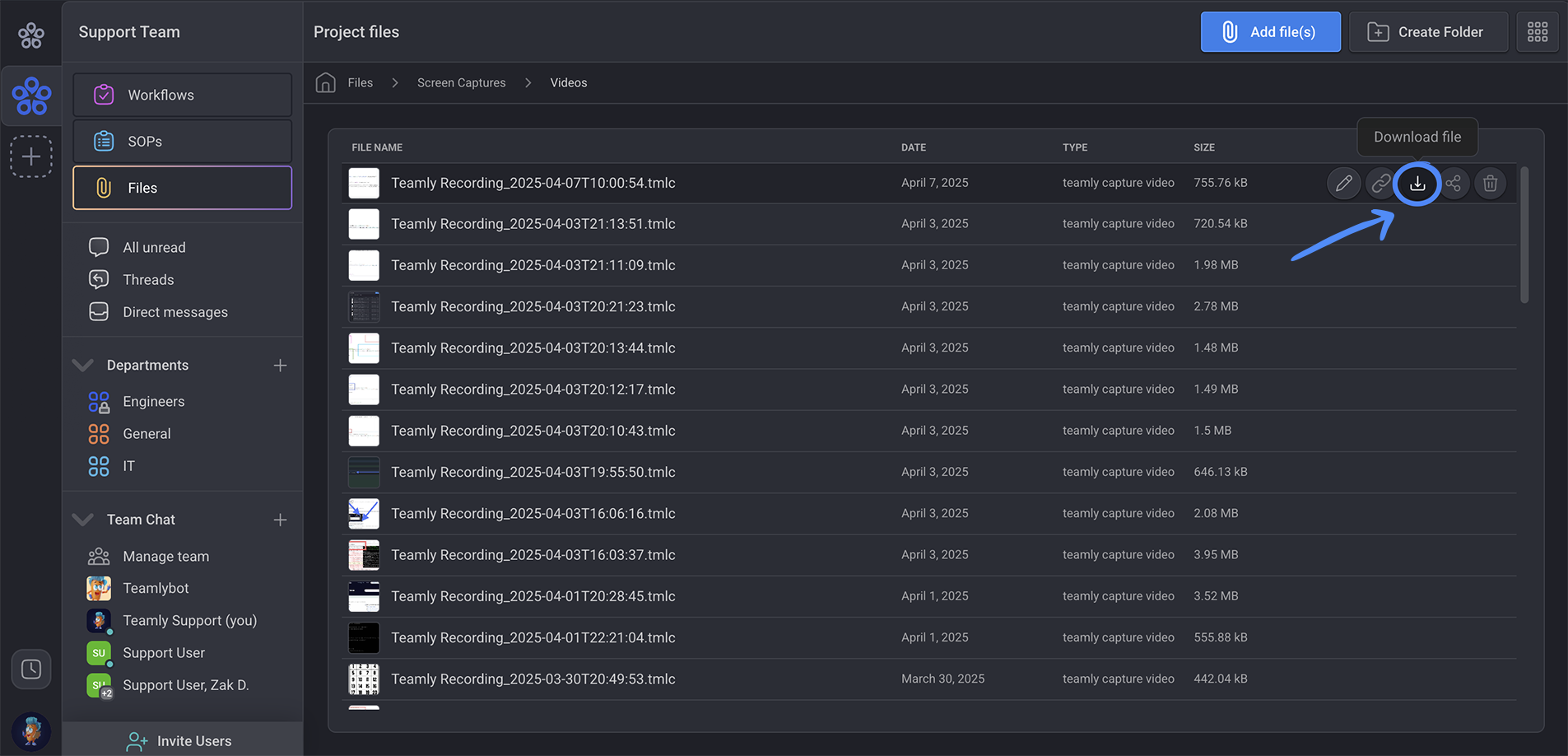Select the March 30, 2025 date cell
Image resolution: width=1568 pixels, height=756 pixels.
click(x=942, y=679)
